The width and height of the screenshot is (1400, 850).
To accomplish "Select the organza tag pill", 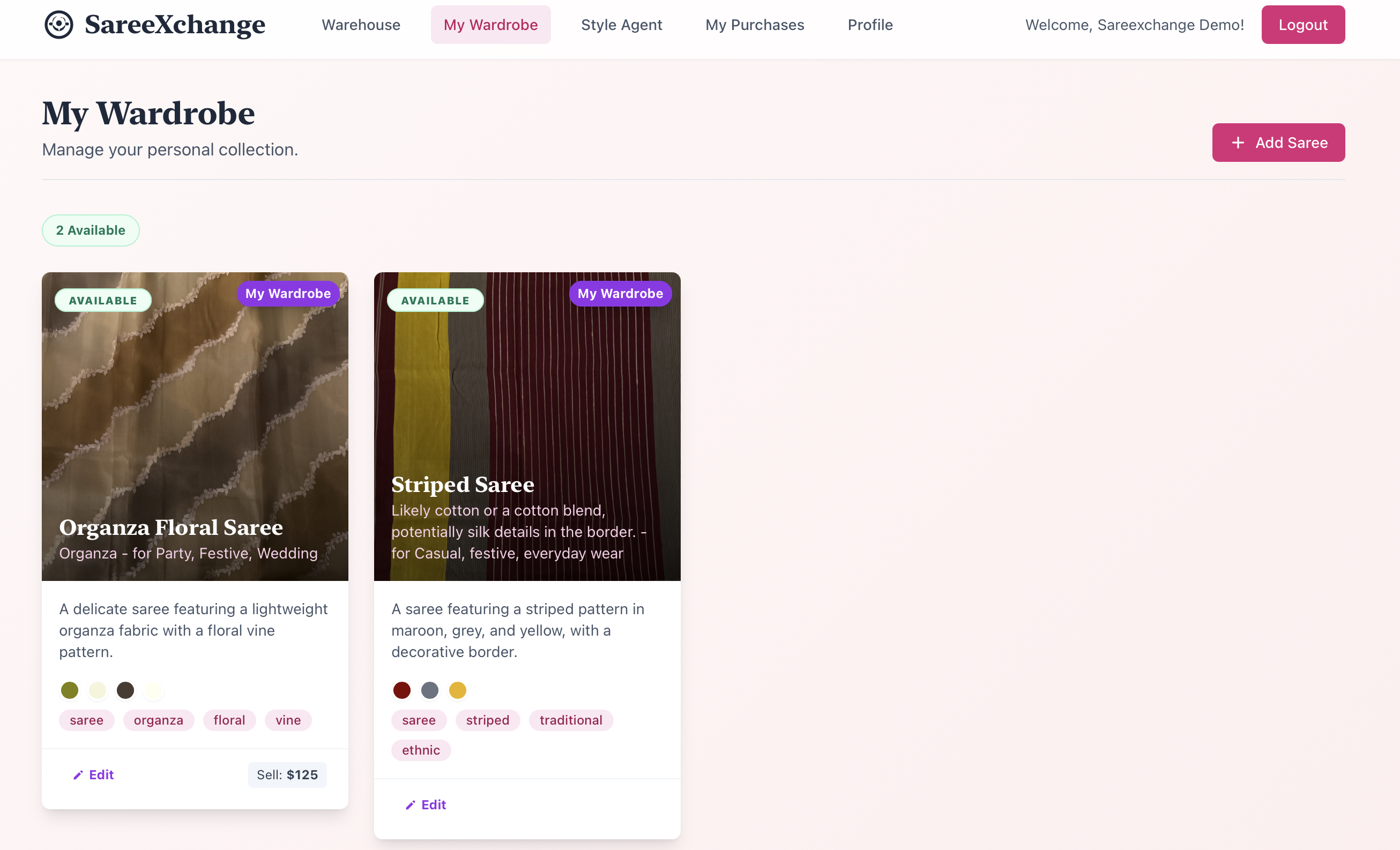I will [x=159, y=720].
